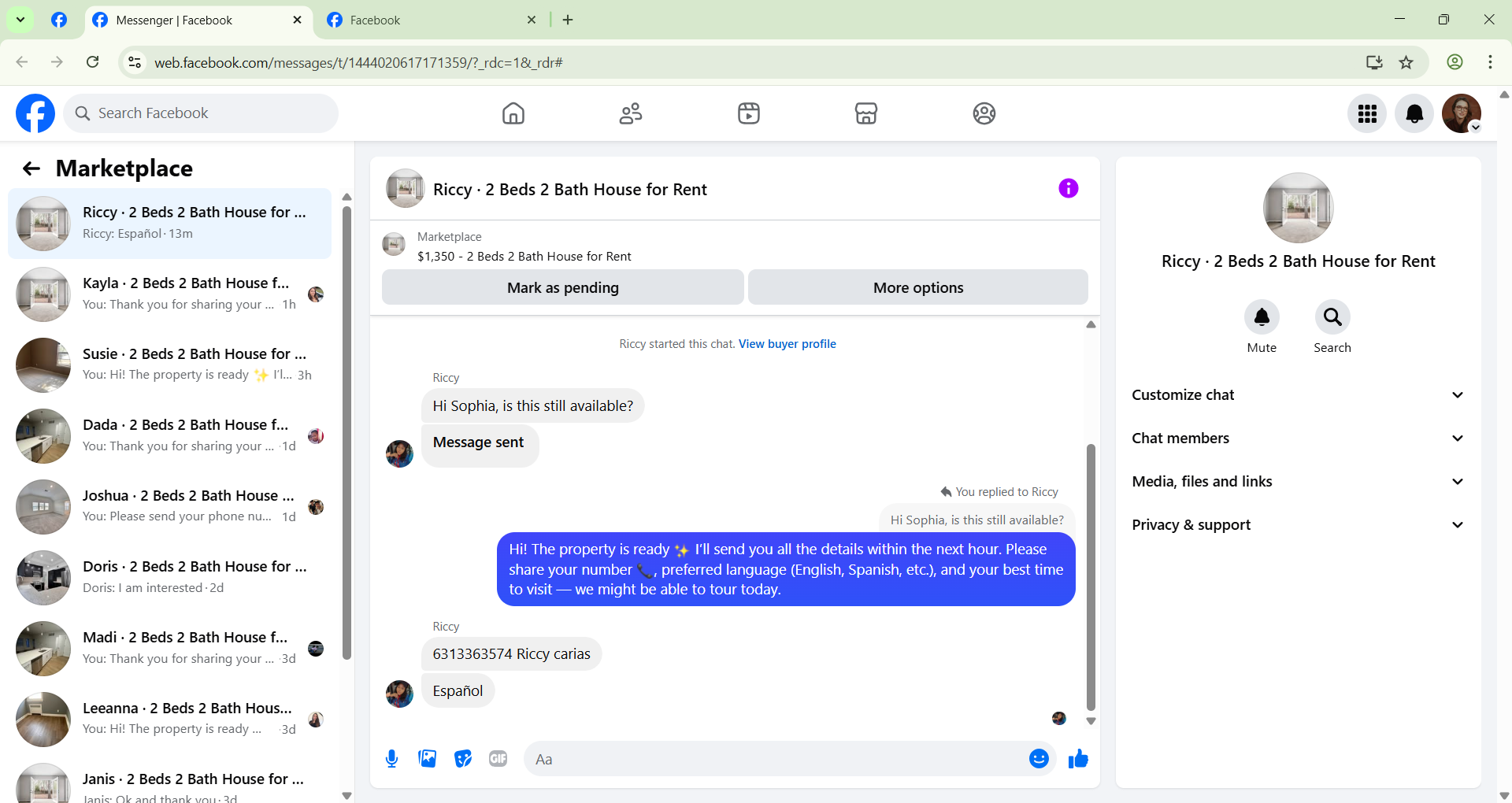Expand Media, files and links section

[1298, 482]
